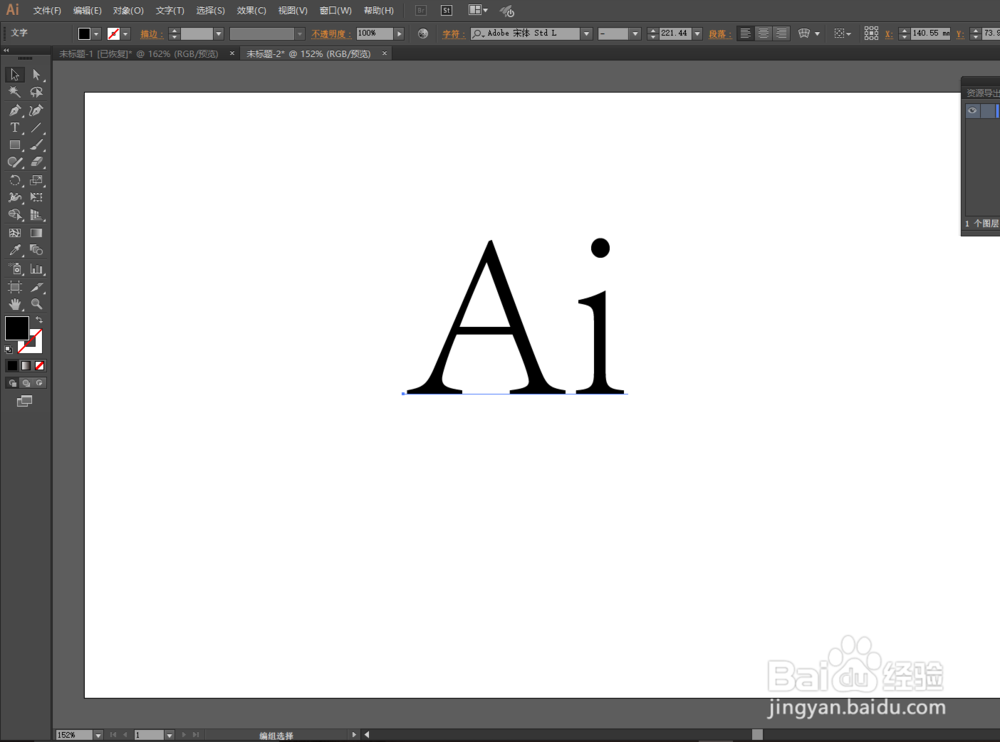
Task: Open zoom level 152% dropdown
Action: pyautogui.click(x=98, y=735)
